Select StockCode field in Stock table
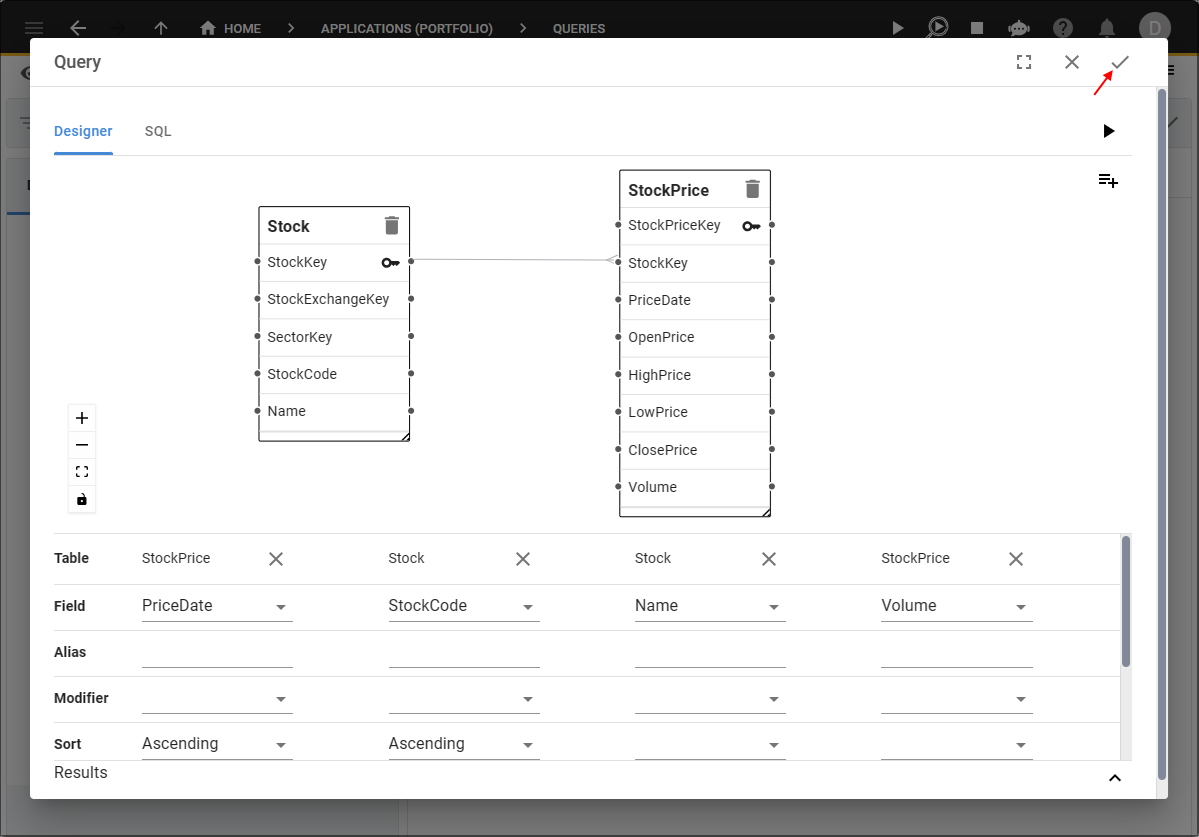 click(334, 375)
